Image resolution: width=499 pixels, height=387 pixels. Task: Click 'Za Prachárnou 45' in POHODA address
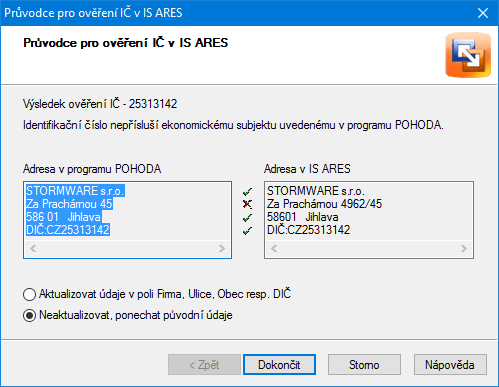click(x=69, y=204)
